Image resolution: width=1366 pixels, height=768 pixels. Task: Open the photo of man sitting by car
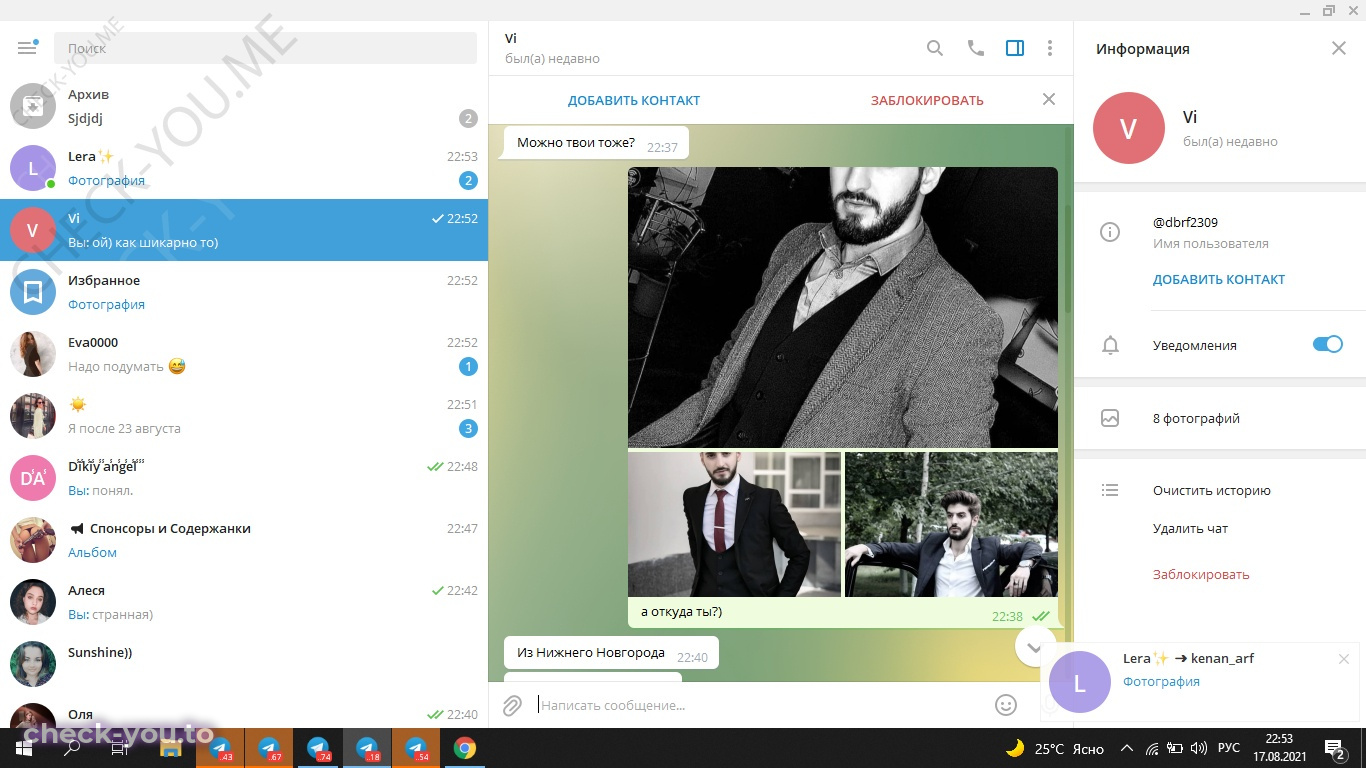pyautogui.click(x=951, y=524)
